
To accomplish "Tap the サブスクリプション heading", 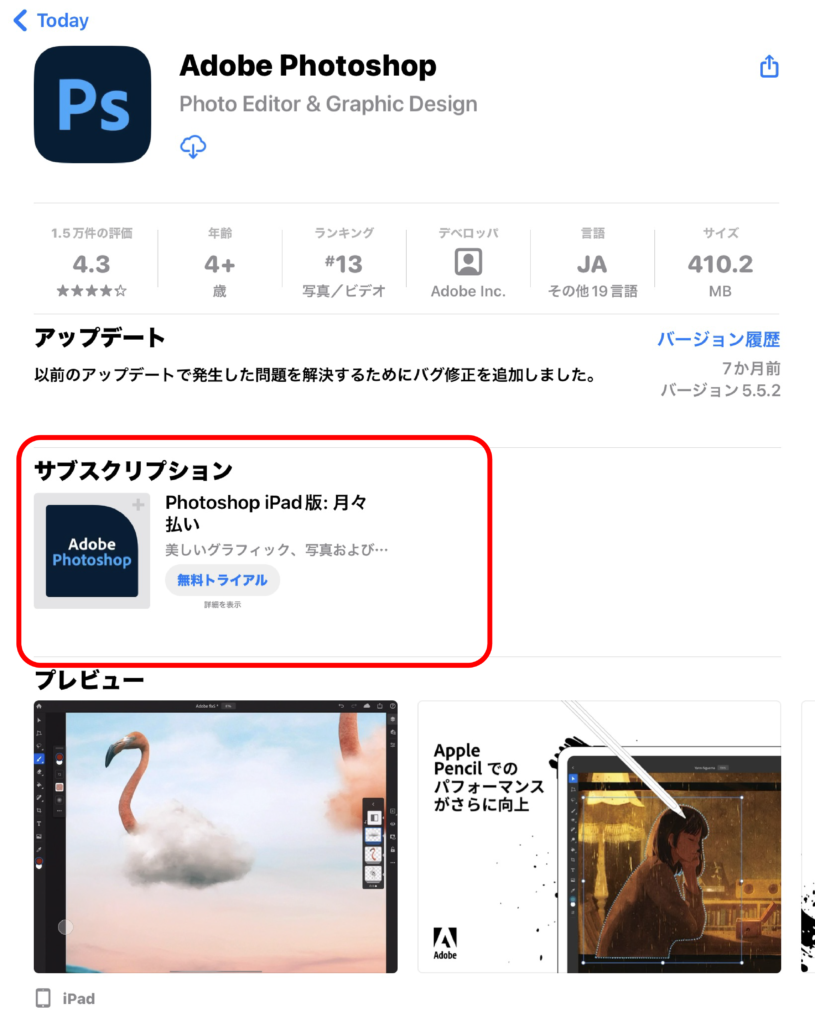I will coord(133,470).
